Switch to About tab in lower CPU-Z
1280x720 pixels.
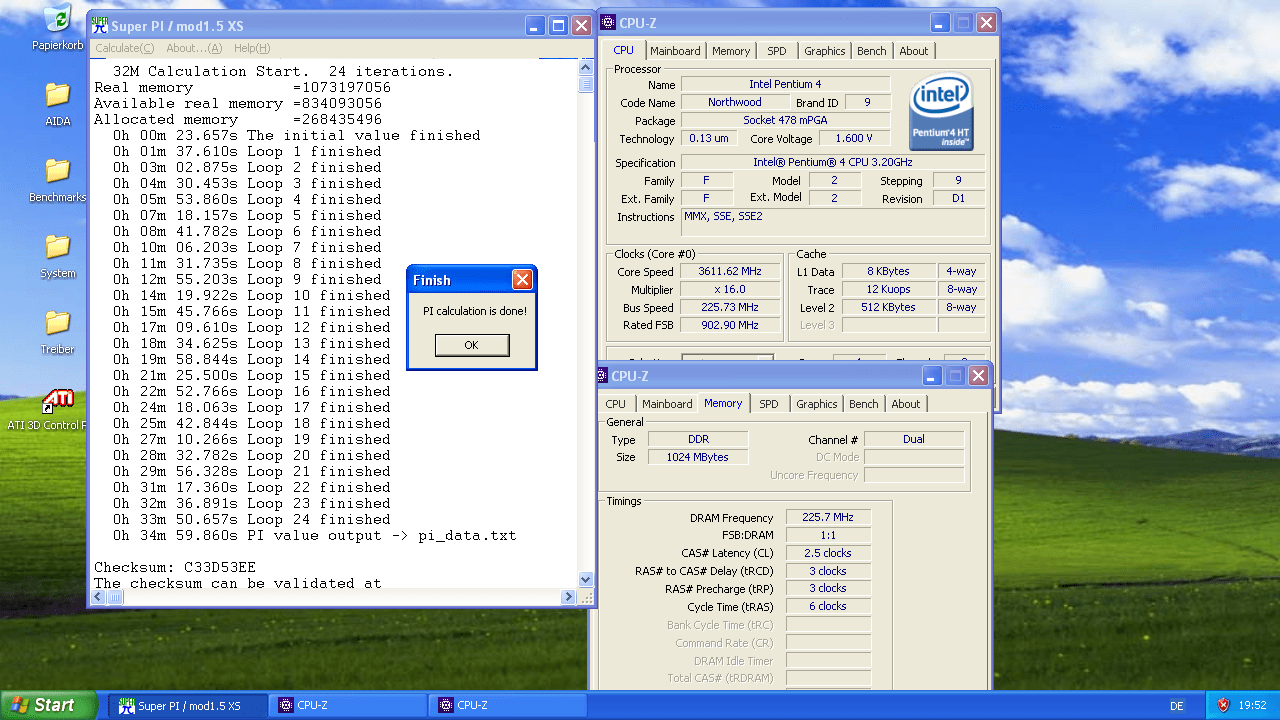point(906,404)
